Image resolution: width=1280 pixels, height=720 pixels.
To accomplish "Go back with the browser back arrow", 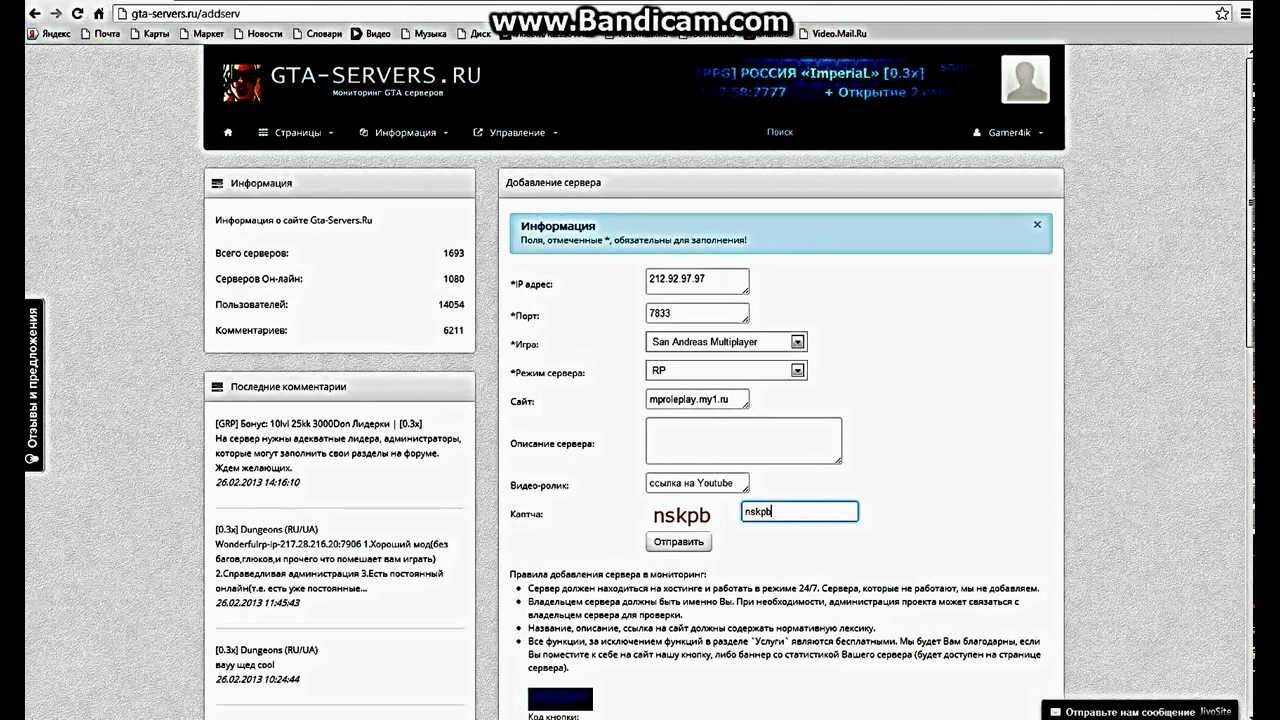I will (x=35, y=14).
